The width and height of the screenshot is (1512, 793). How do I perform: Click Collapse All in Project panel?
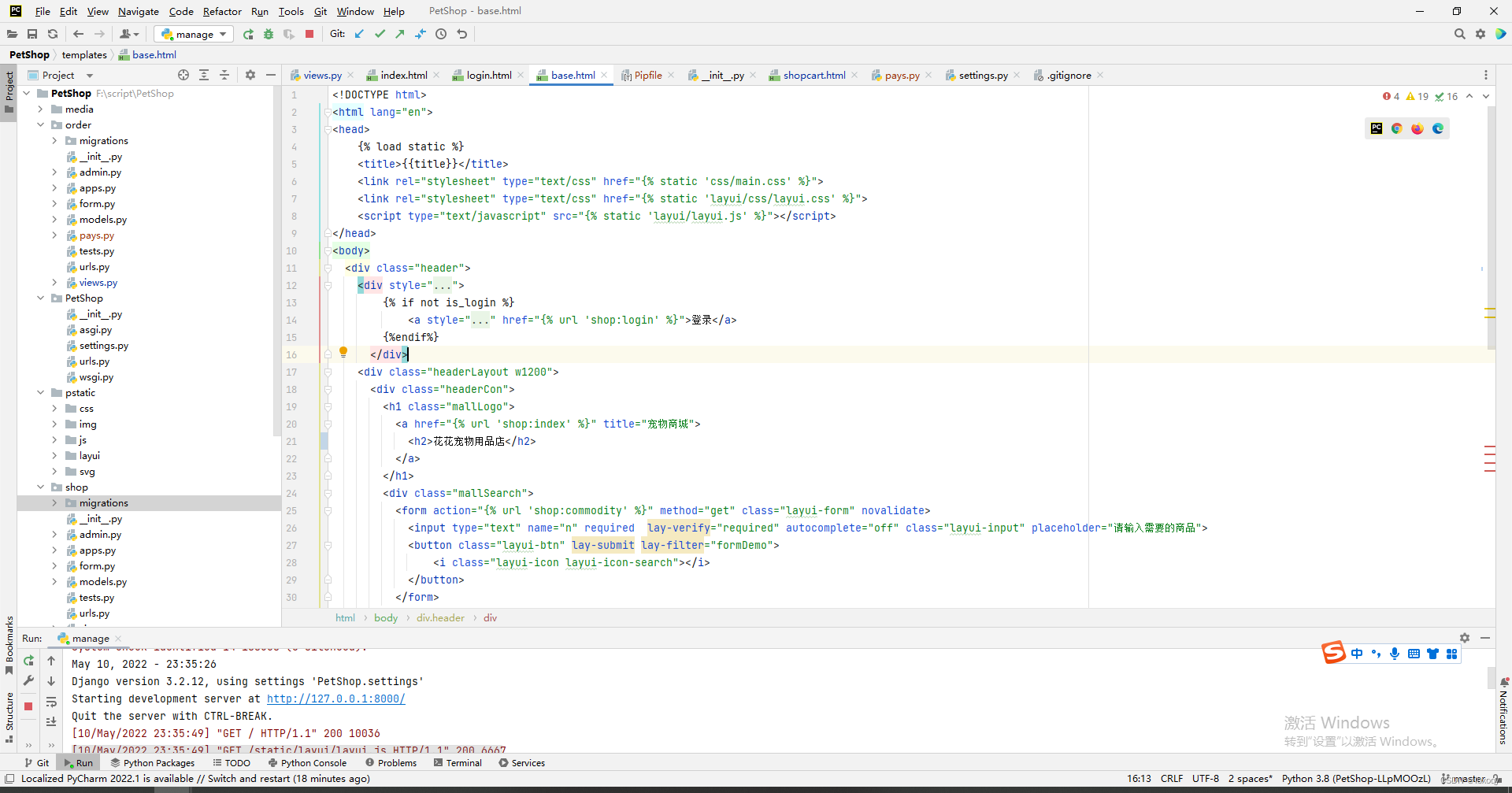coord(224,75)
